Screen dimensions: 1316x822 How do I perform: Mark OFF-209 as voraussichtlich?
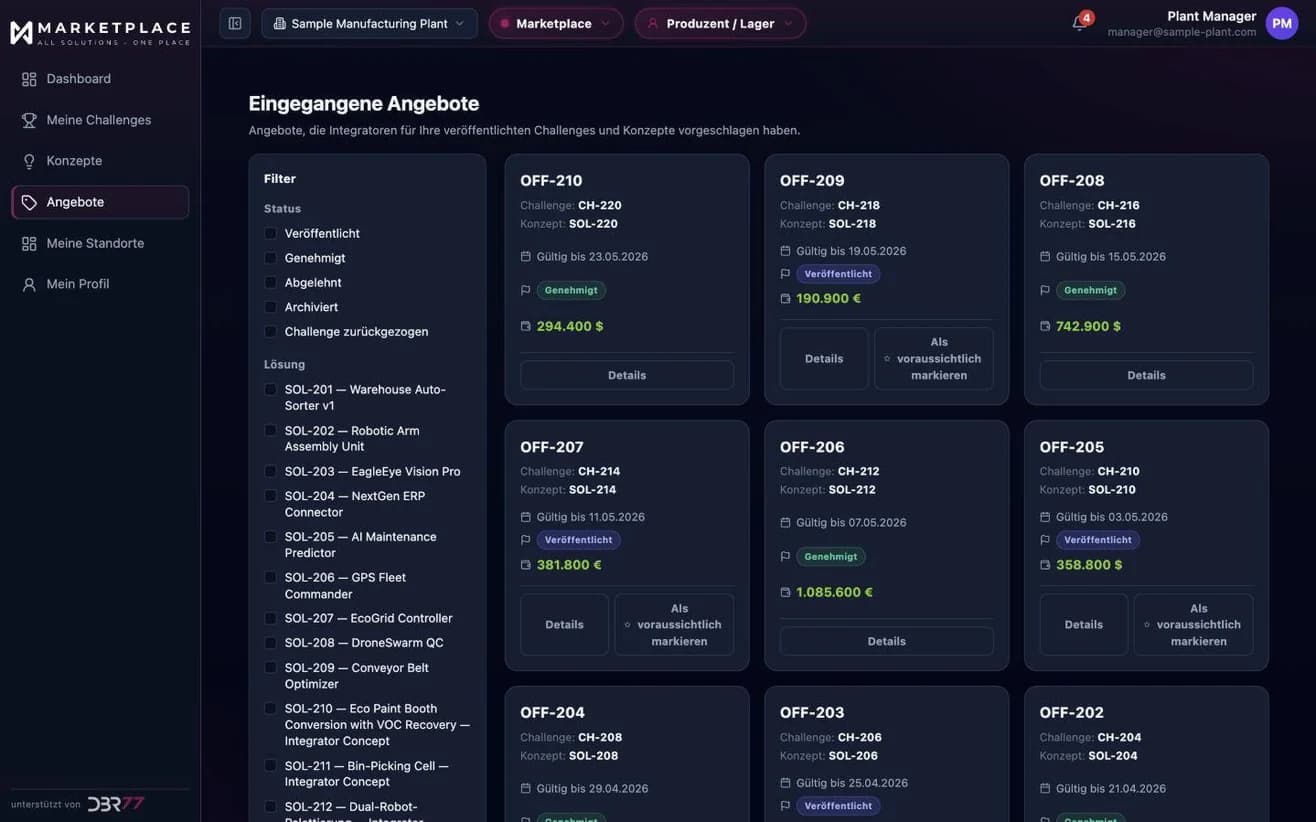[934, 358]
